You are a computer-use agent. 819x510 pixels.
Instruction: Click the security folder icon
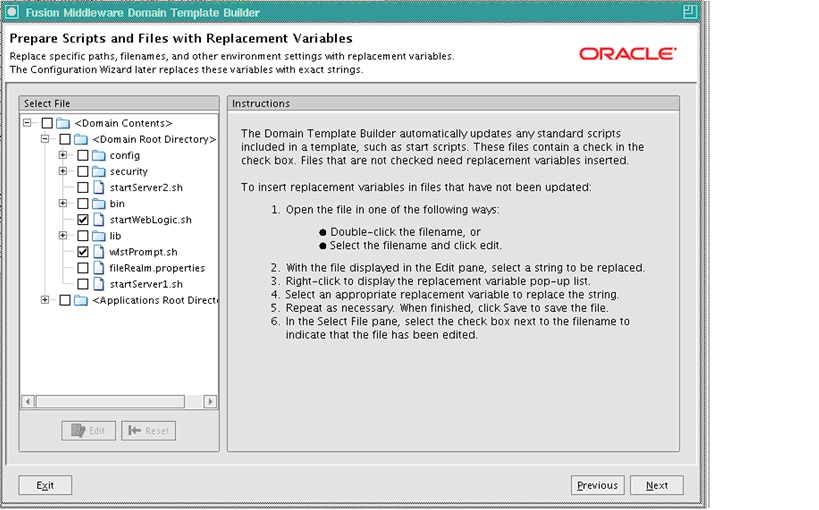tap(99, 171)
